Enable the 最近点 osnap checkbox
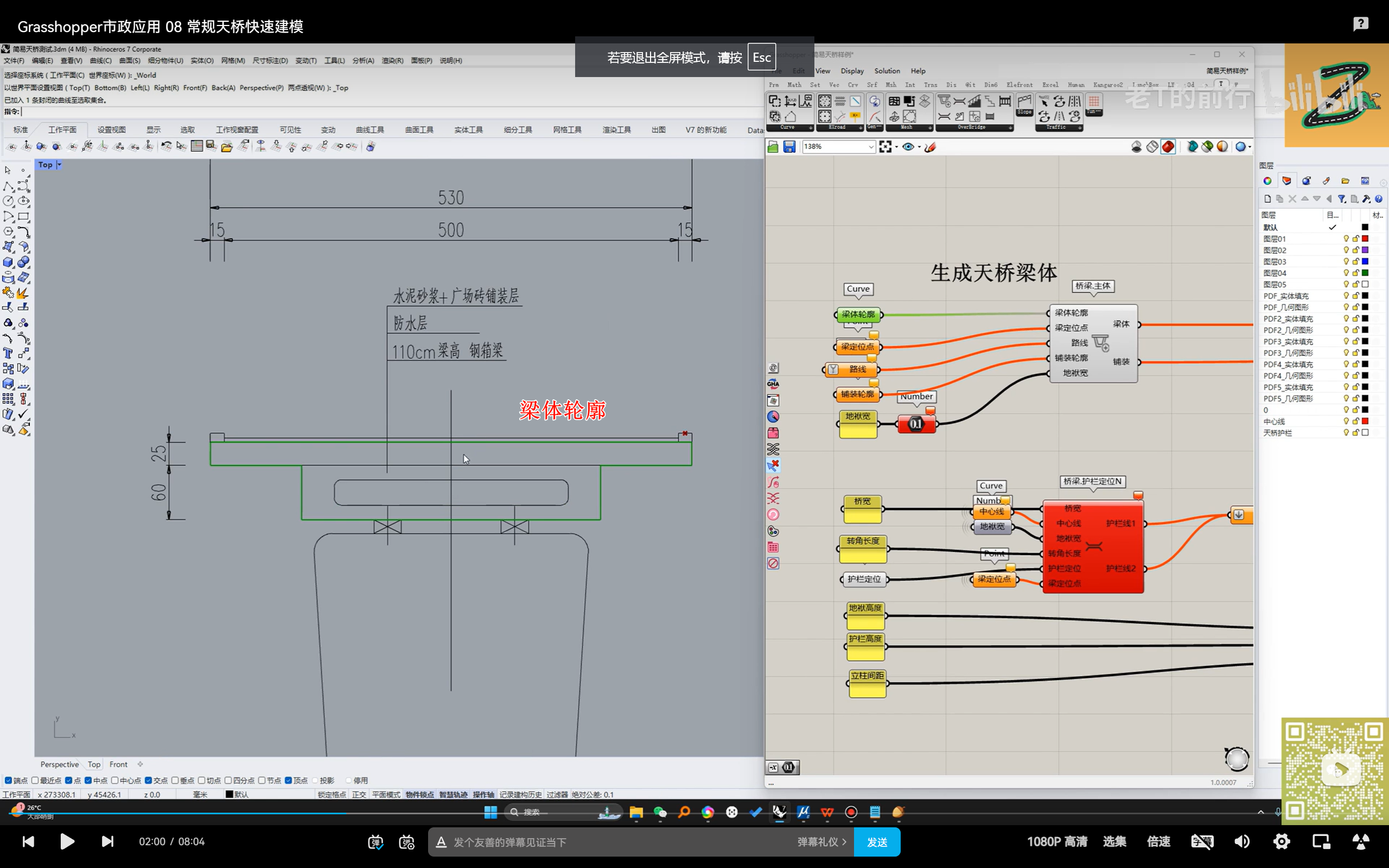 (35, 780)
